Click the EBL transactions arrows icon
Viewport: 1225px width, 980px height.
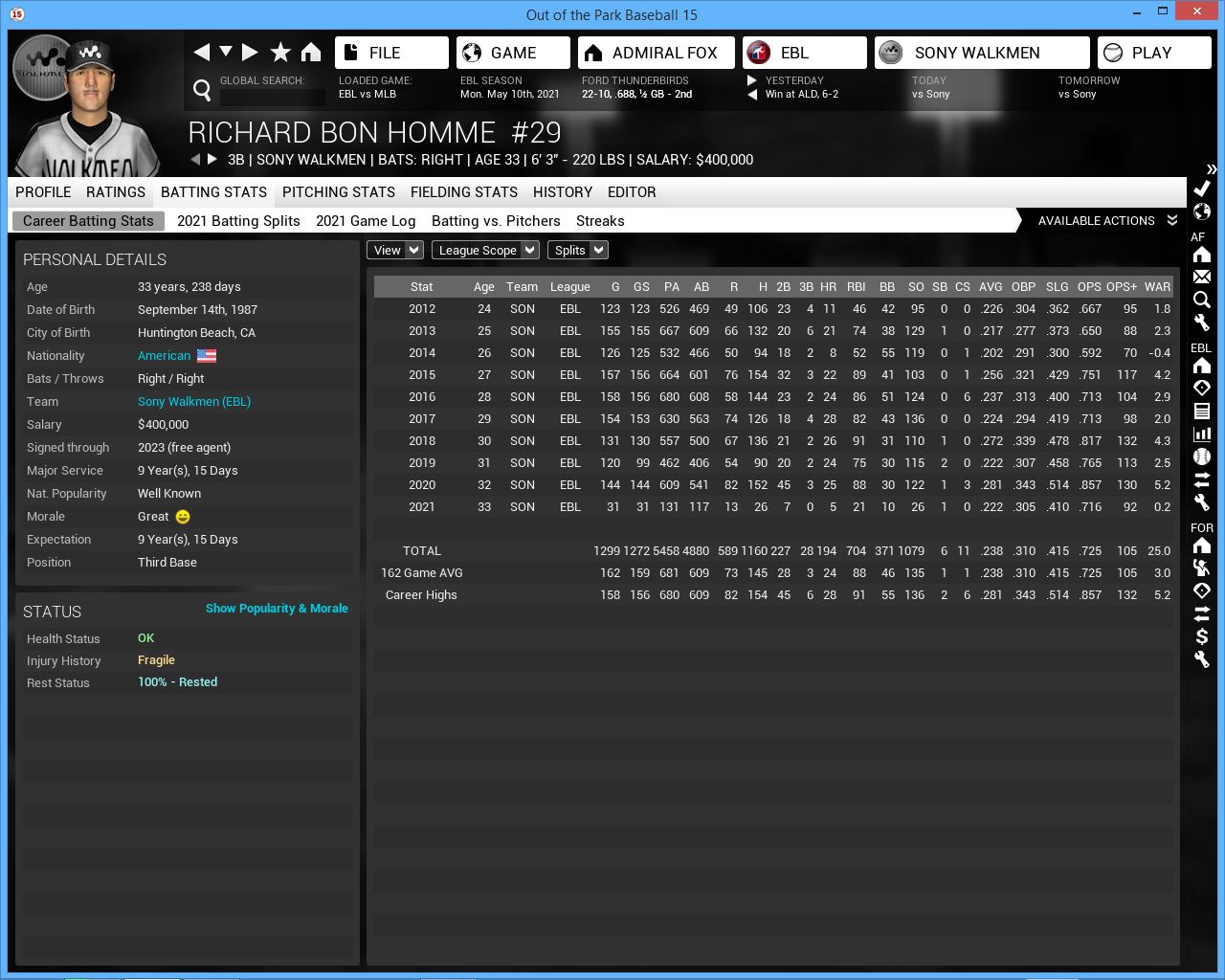coord(1202,479)
